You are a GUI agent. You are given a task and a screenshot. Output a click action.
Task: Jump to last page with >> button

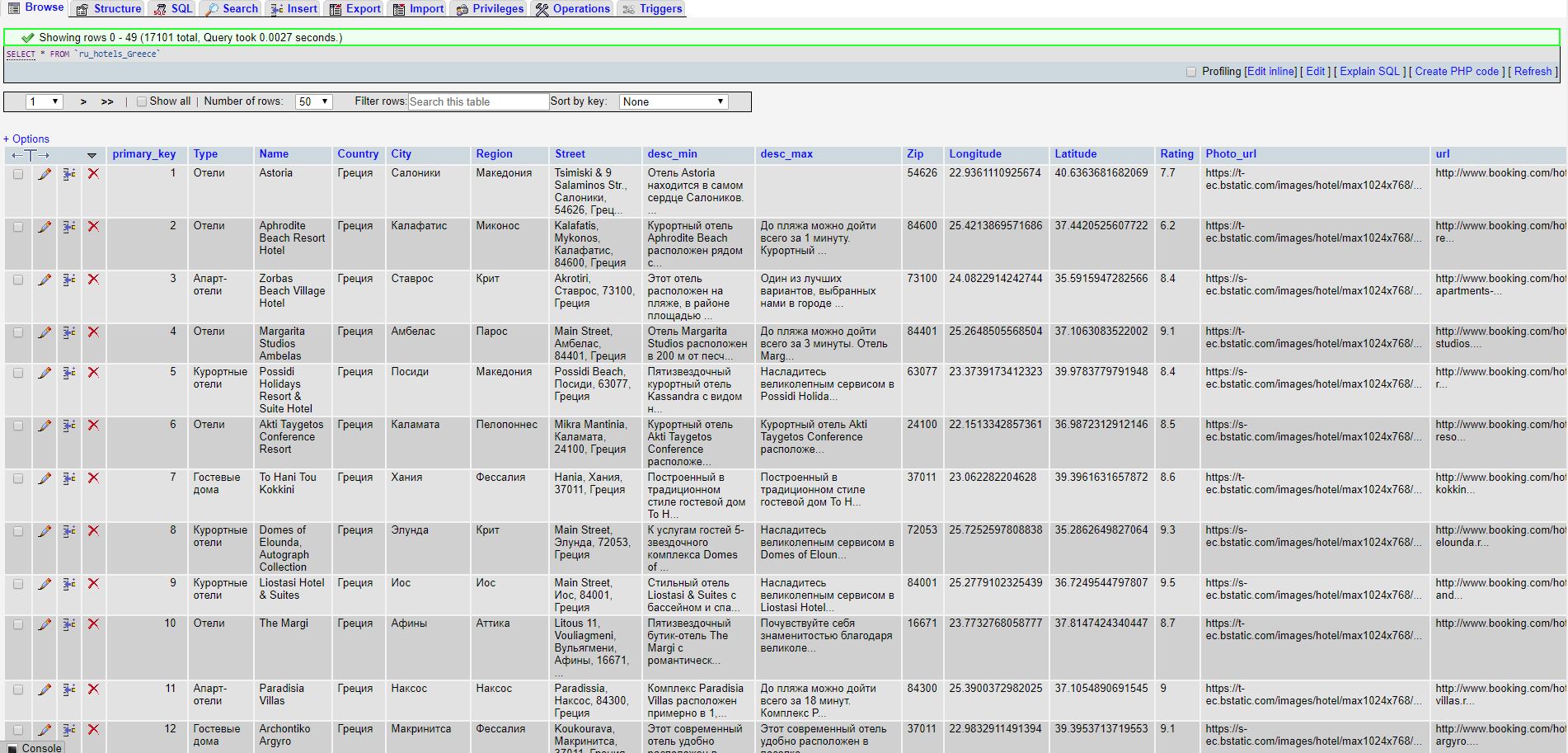107,101
